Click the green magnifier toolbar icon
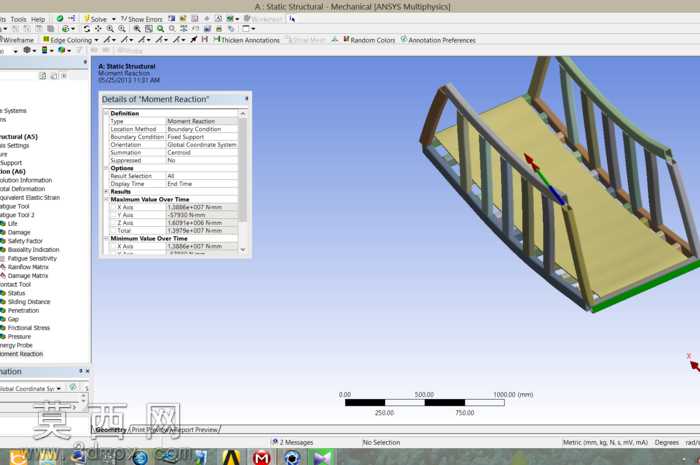This screenshot has width=700, height=465. coord(160,29)
